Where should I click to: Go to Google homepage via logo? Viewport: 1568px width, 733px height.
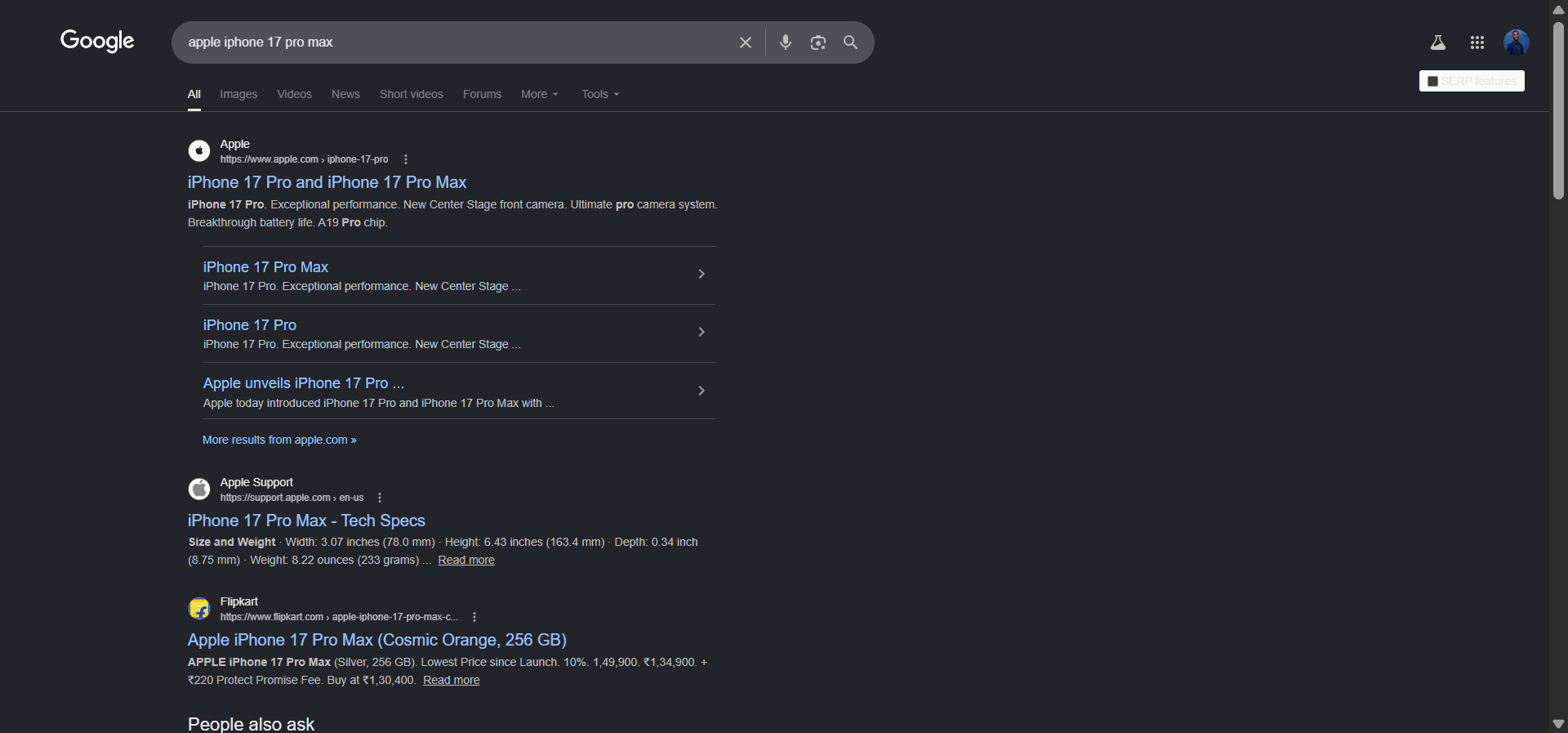click(97, 41)
